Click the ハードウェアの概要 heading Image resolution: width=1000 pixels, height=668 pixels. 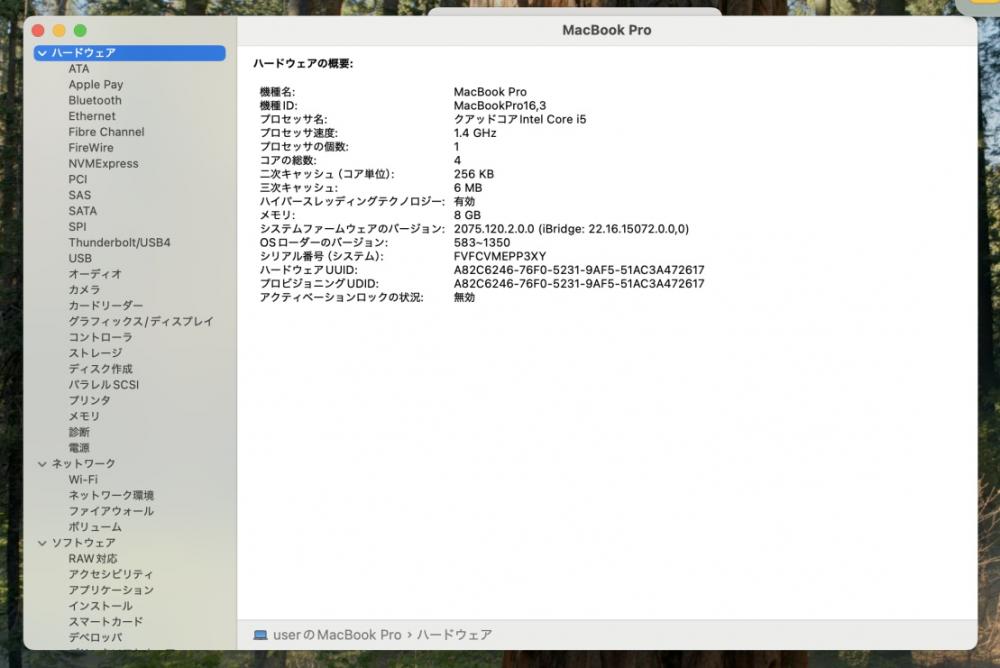point(303,64)
